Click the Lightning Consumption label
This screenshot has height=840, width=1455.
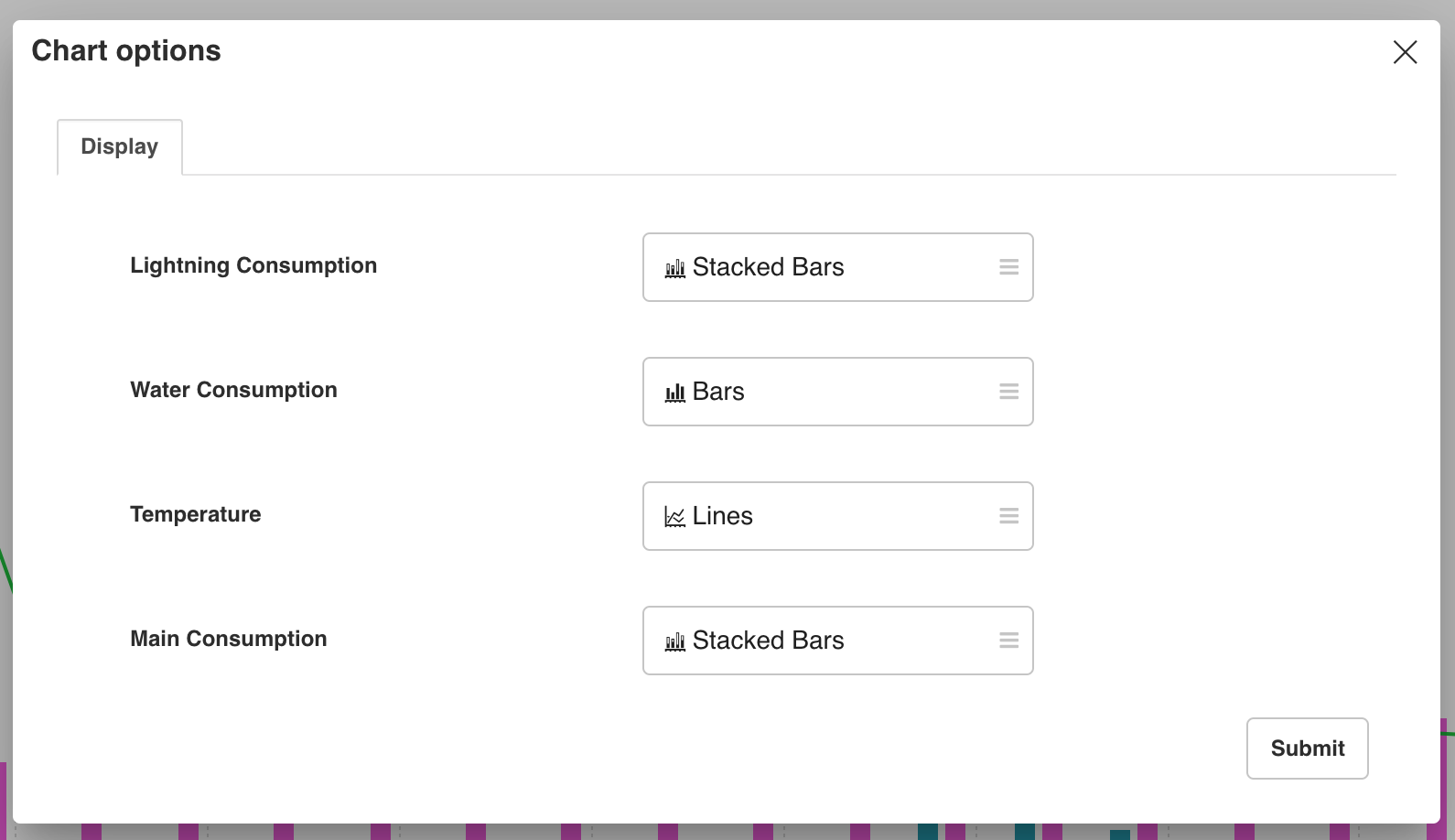click(x=253, y=265)
